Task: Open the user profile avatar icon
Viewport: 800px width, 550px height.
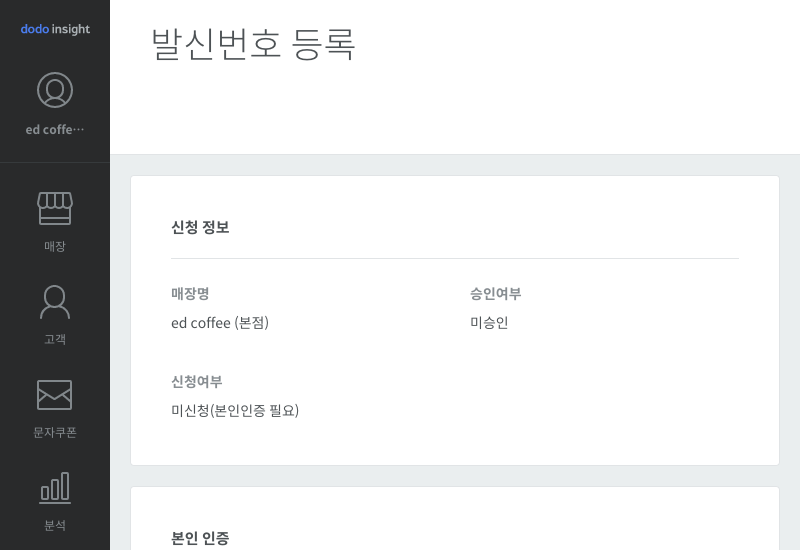Action: pyautogui.click(x=55, y=90)
